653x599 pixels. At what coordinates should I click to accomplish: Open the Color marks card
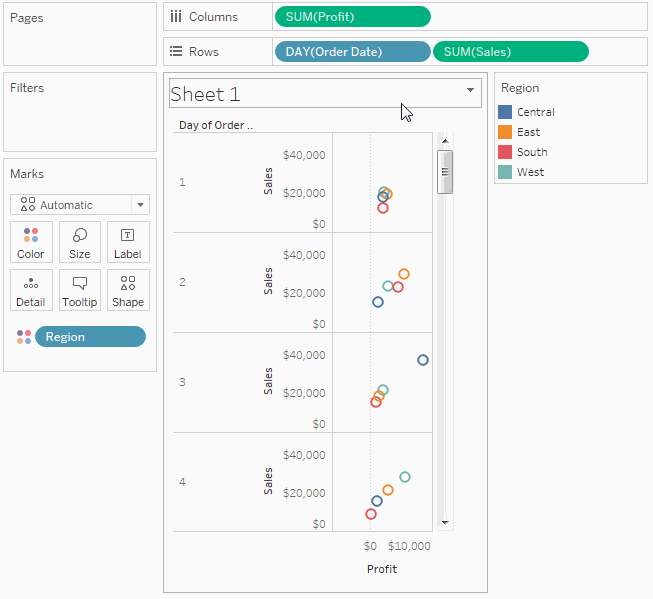point(31,242)
